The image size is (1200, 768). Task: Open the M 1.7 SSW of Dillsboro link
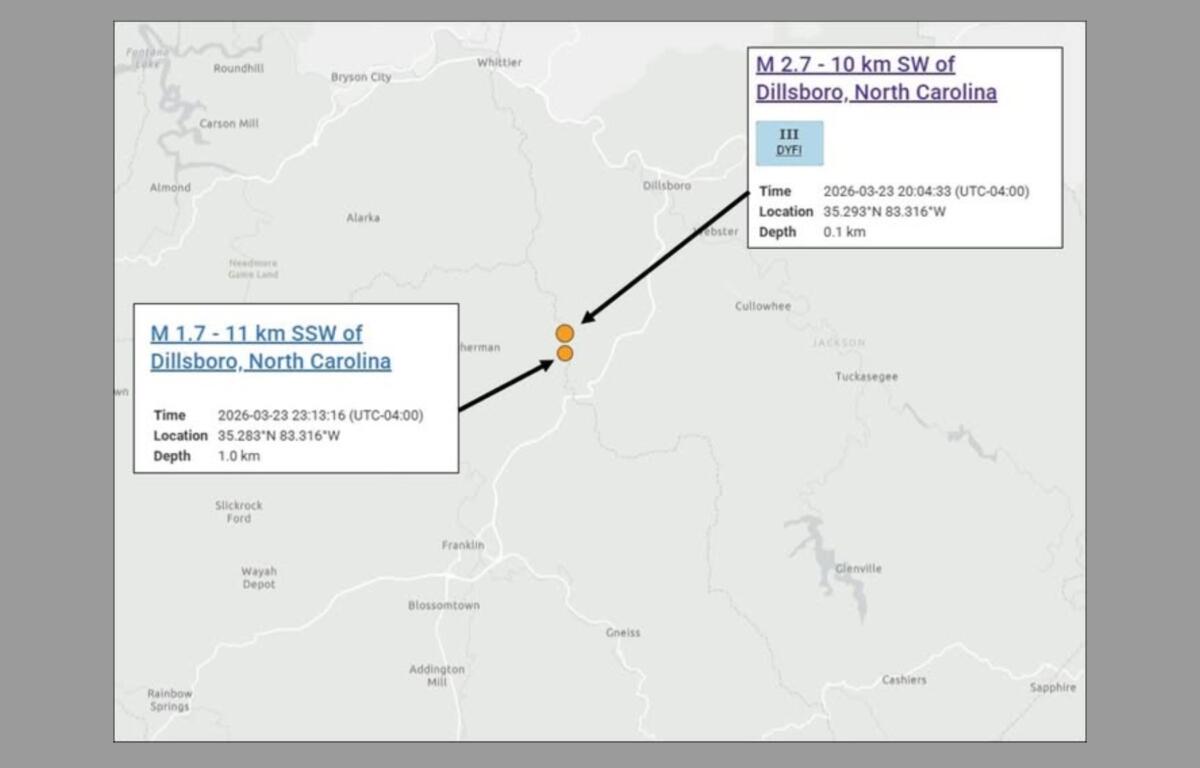point(270,347)
